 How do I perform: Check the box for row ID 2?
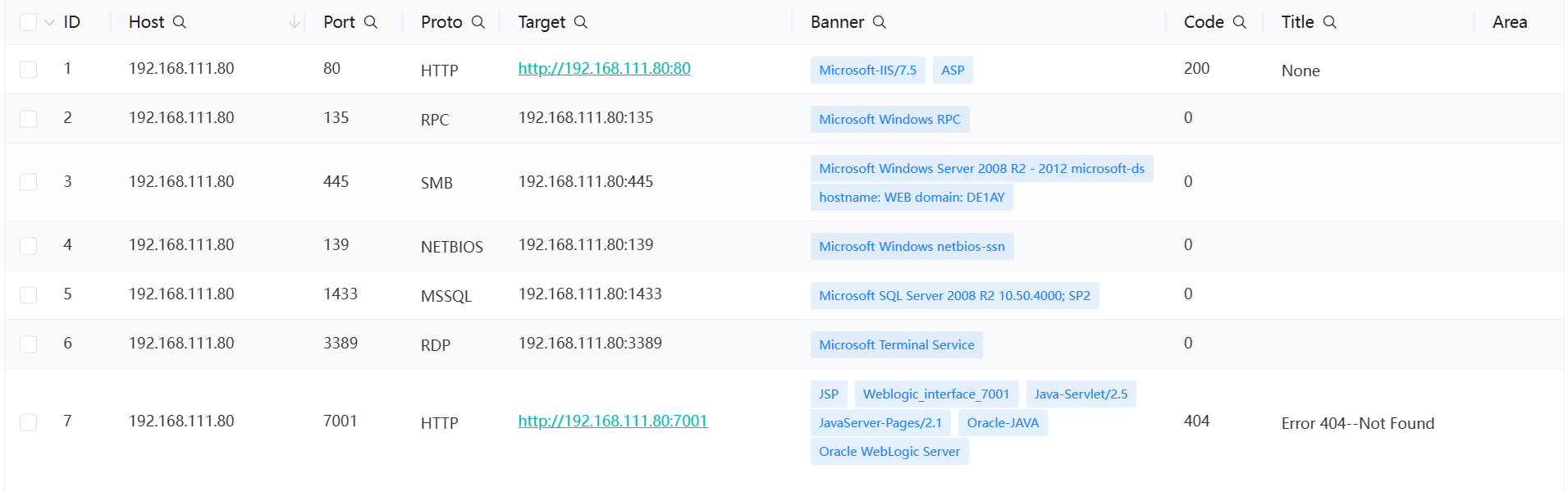point(28,119)
